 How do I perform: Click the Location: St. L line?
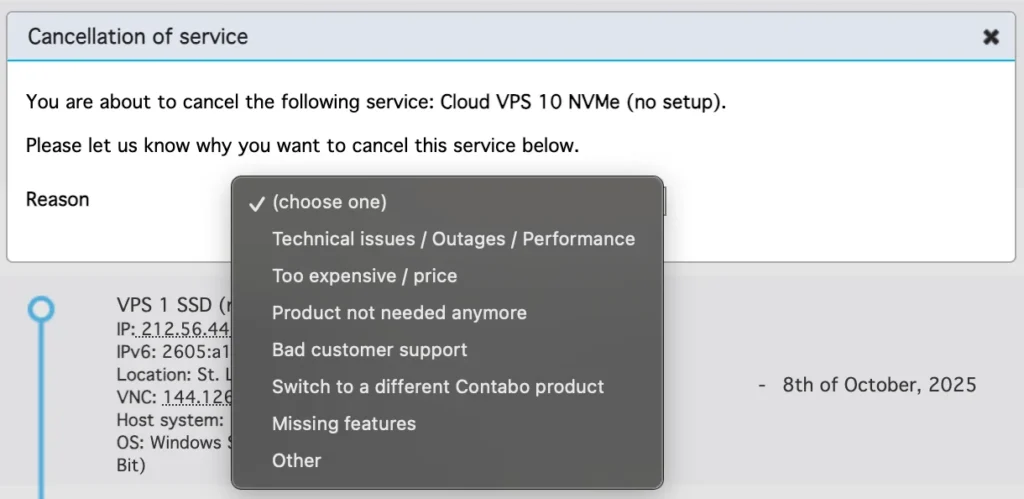pos(172,375)
